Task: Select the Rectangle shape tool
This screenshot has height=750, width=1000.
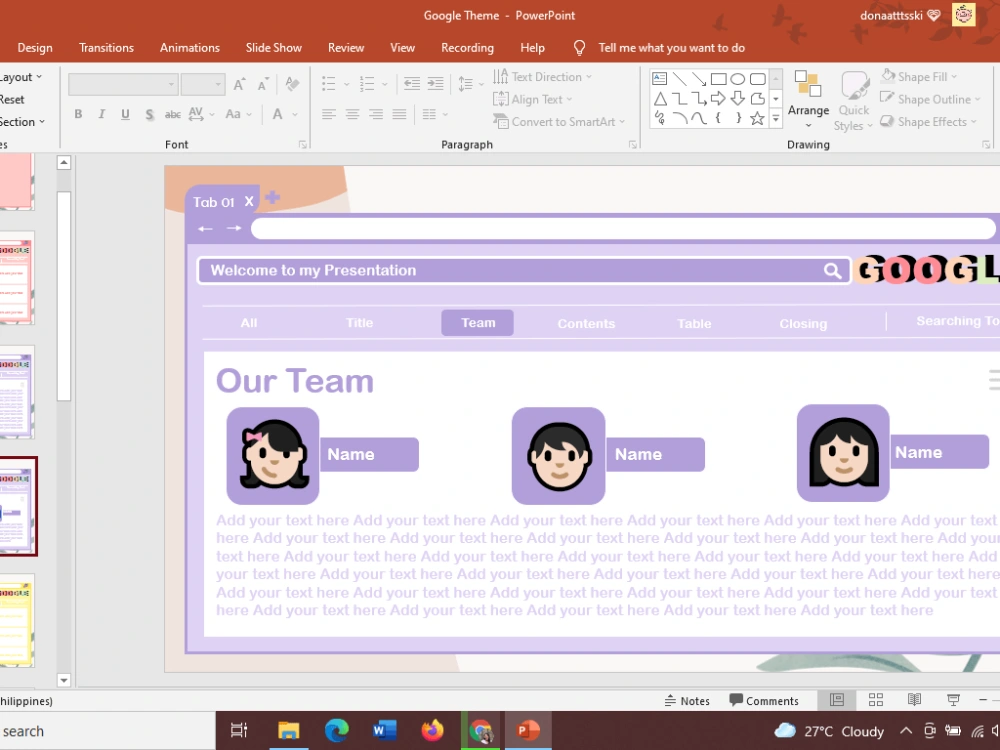Action: click(718, 79)
